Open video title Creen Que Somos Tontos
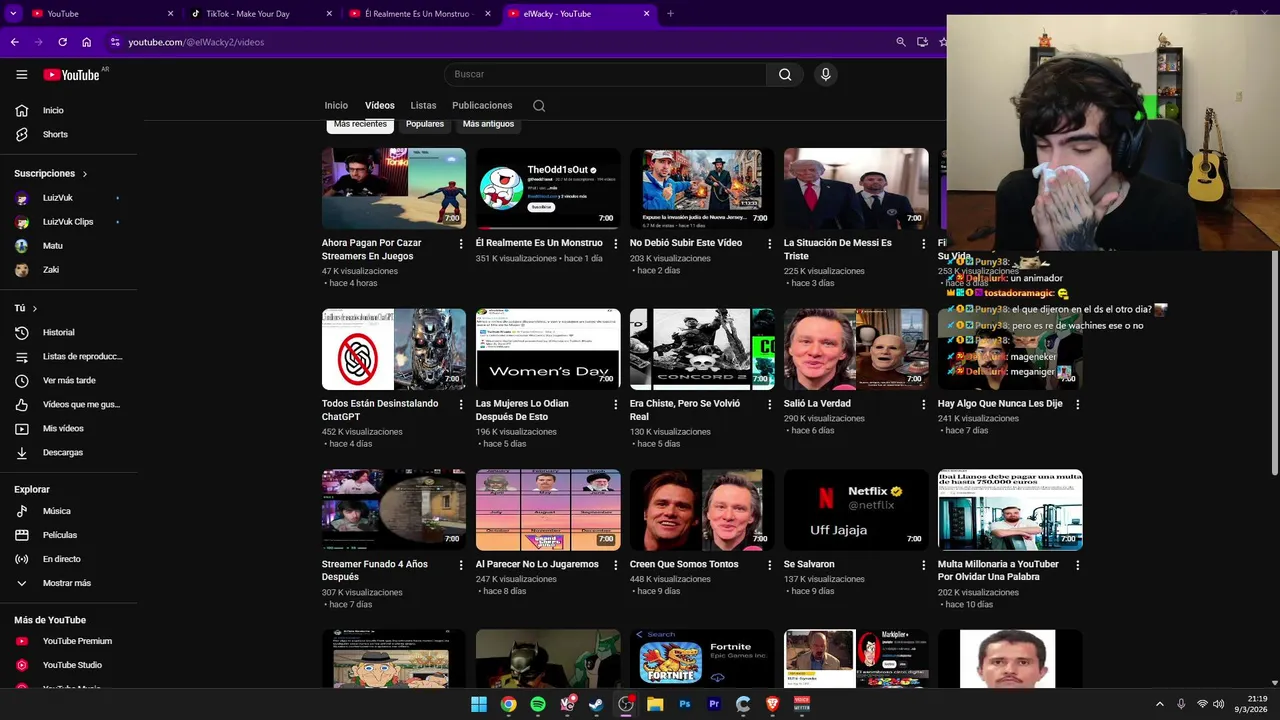Screen dimensions: 1280x720 (684, 565)
